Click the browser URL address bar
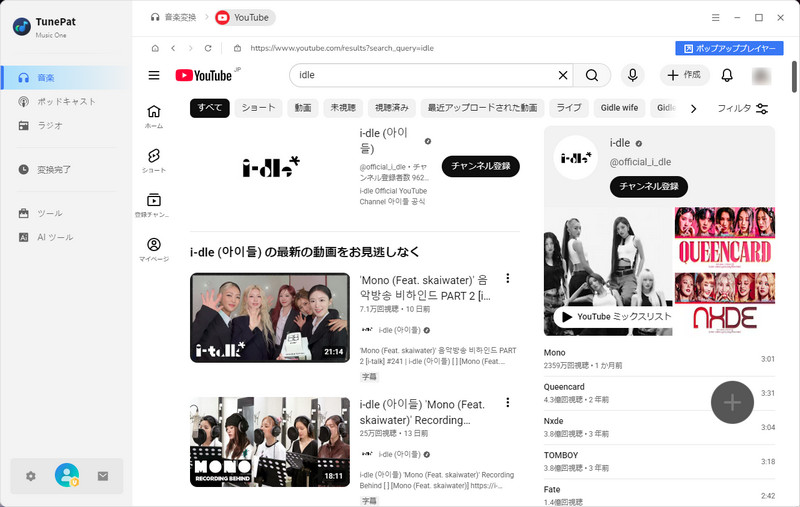 (x=341, y=48)
